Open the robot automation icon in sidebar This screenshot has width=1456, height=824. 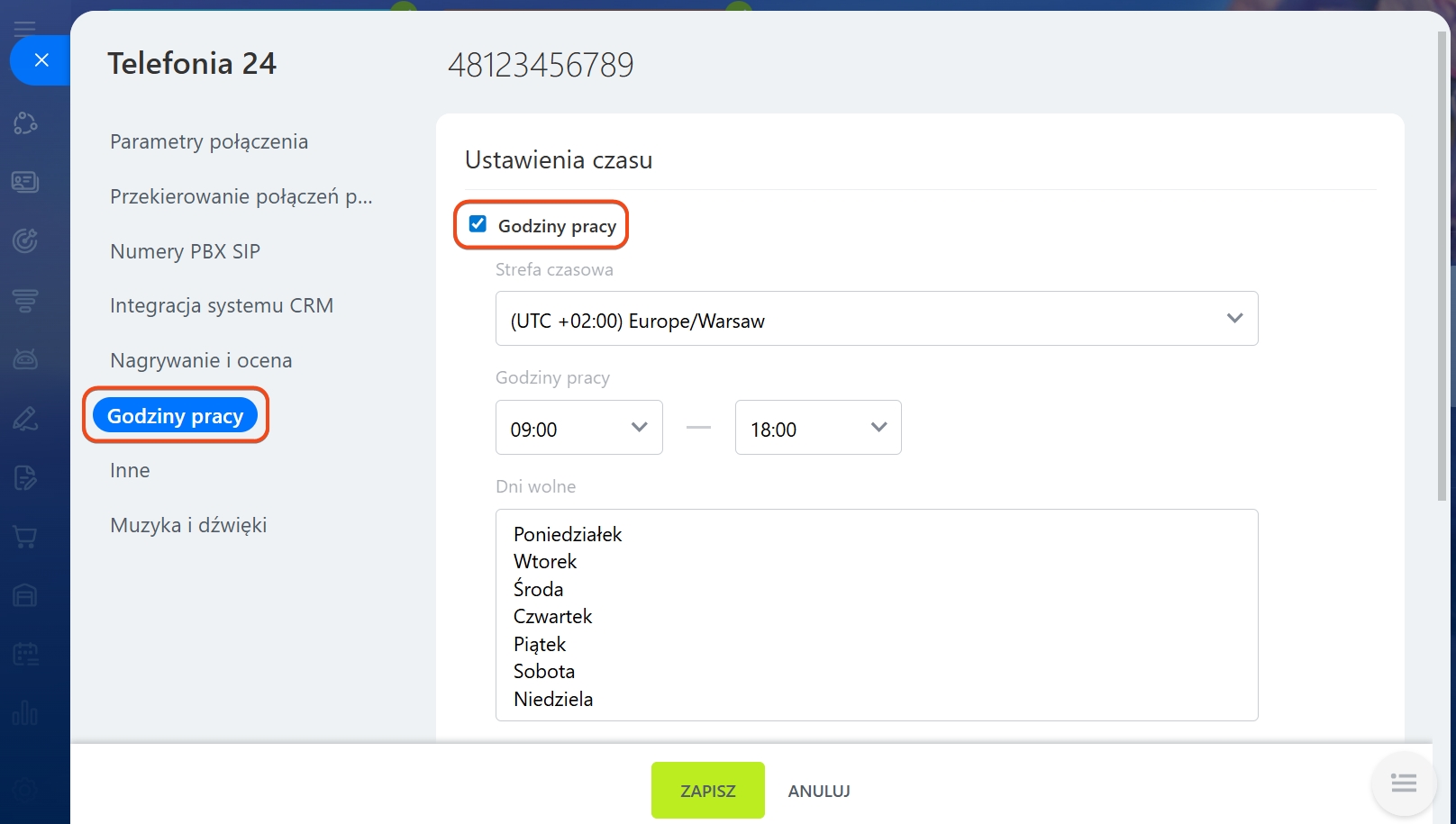click(x=25, y=359)
